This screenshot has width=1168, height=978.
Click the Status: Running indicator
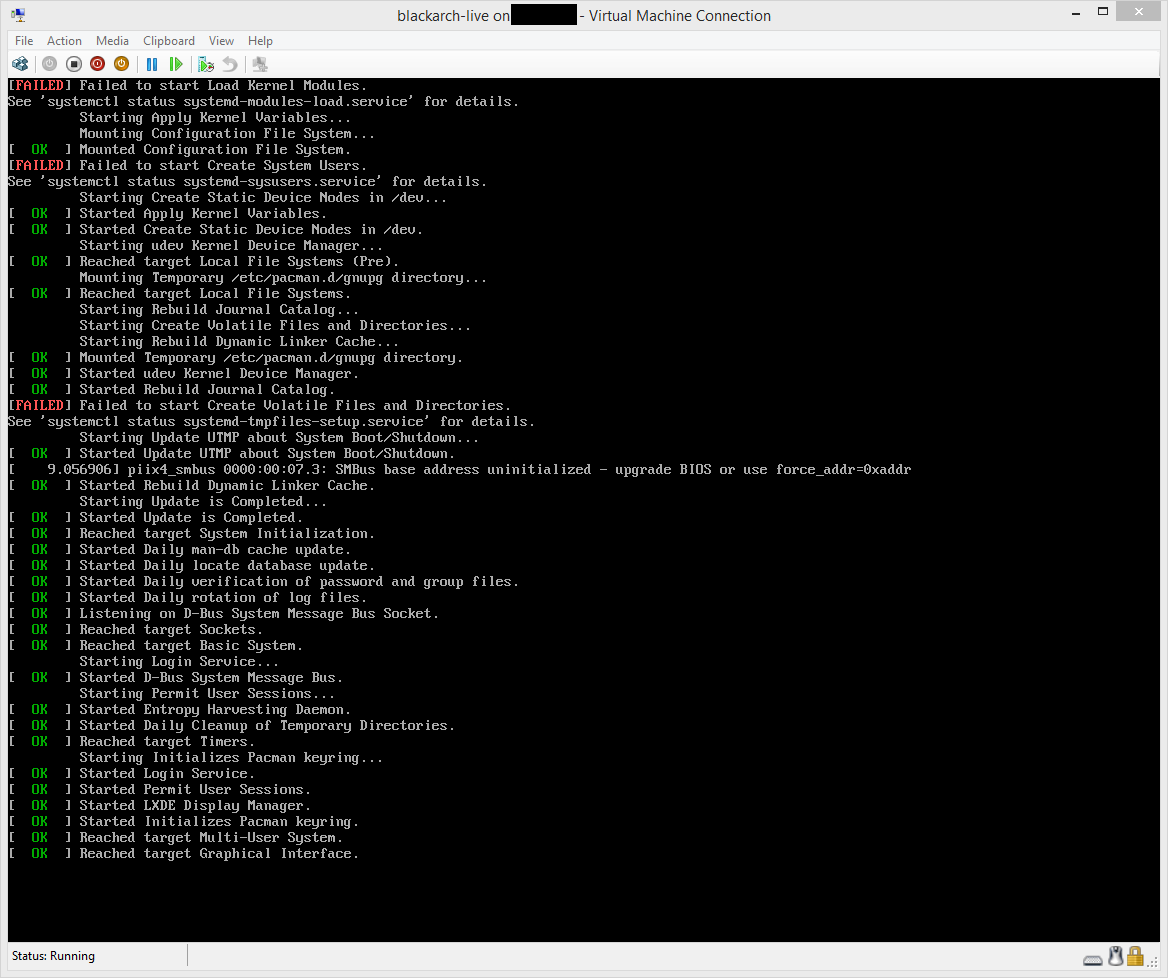[51, 956]
